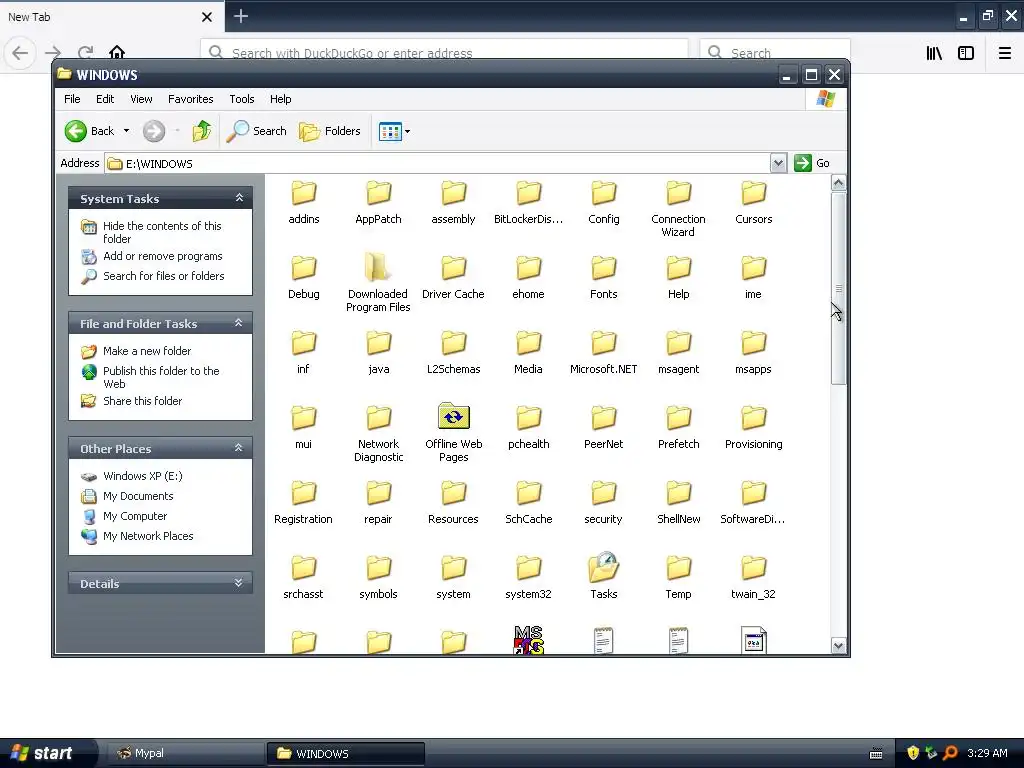
Task: Click Publish this folder to the Web
Action: (x=161, y=377)
